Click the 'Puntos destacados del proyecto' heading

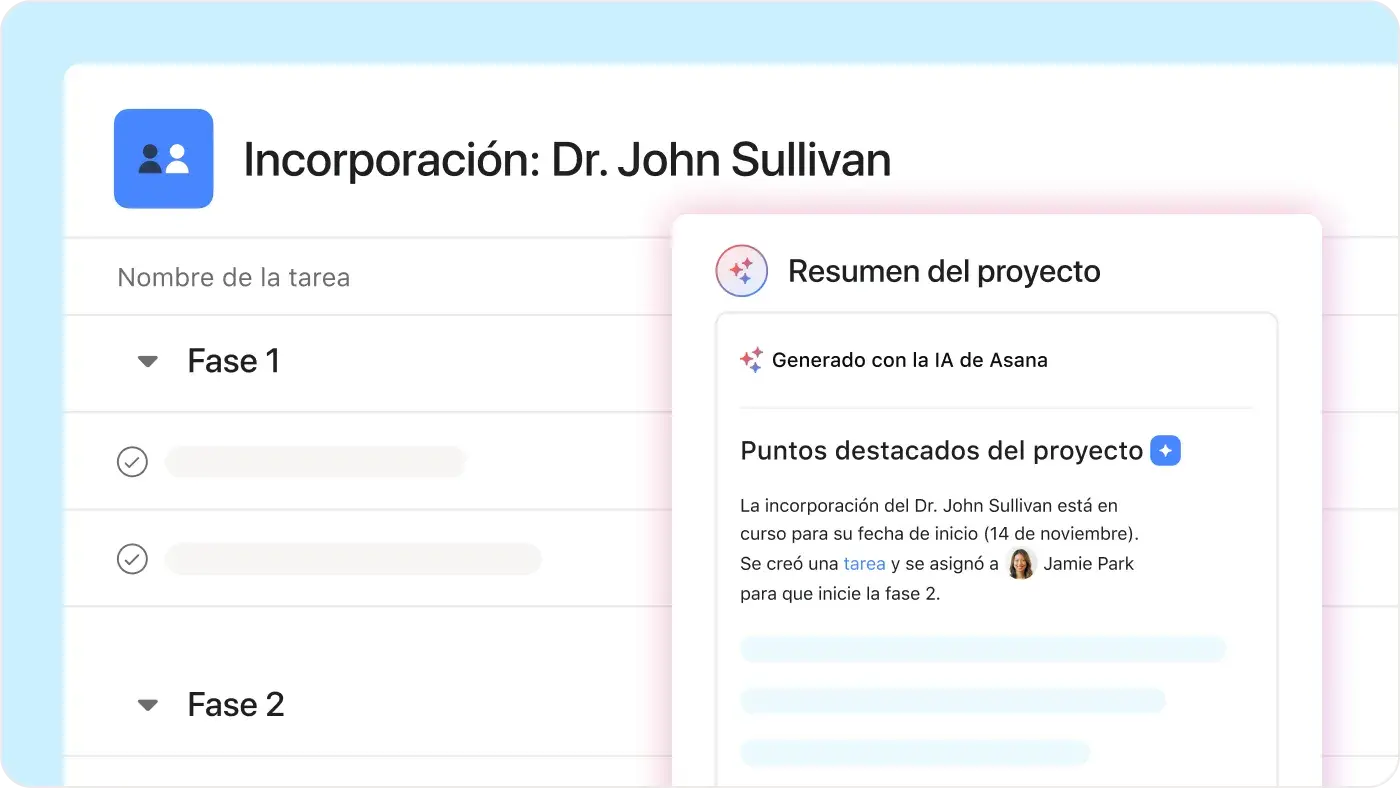click(941, 451)
